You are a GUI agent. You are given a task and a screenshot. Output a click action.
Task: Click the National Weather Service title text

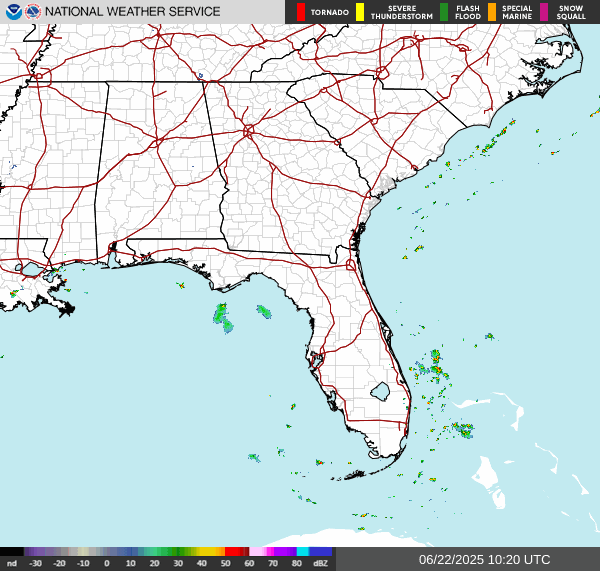[x=132, y=12]
